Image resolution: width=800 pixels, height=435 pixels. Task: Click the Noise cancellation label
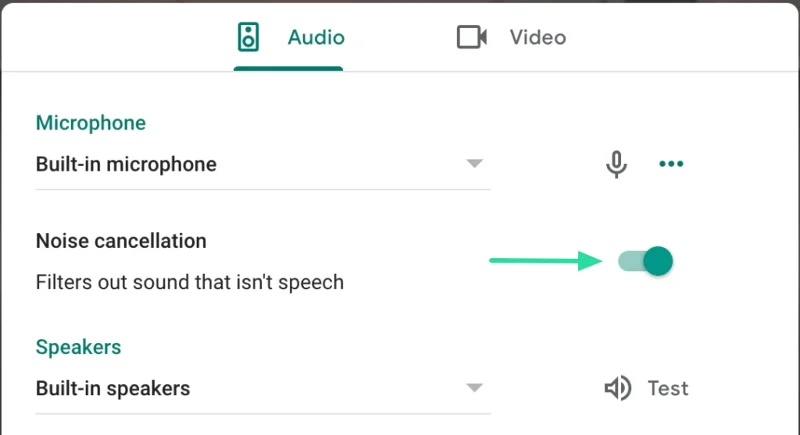(121, 241)
